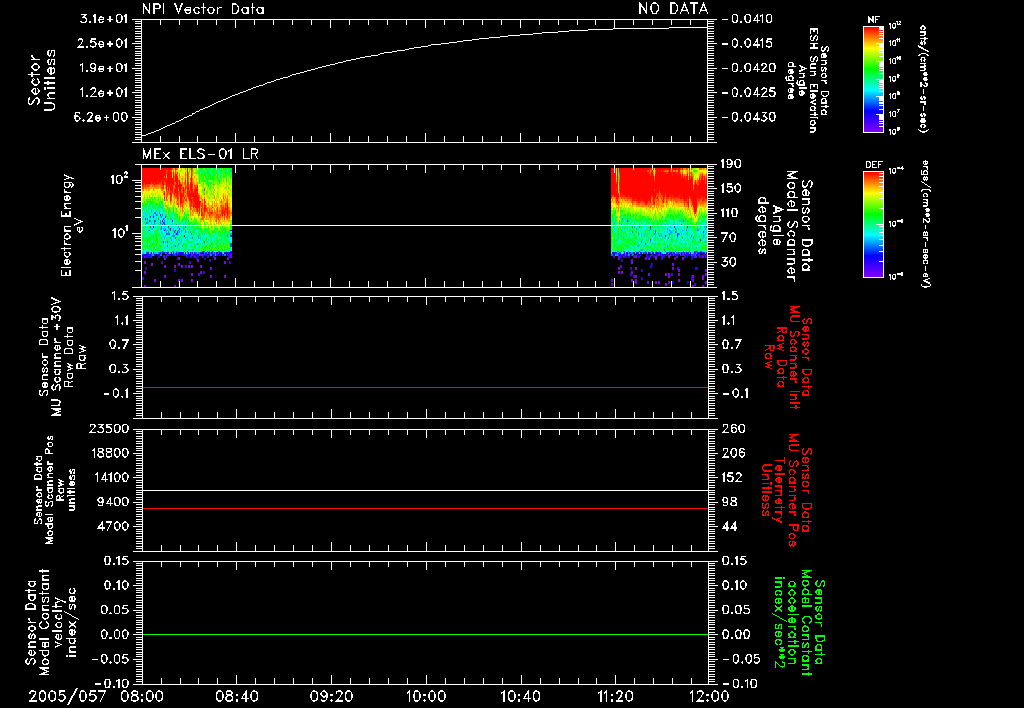This screenshot has height=708, width=1024.
Task: Click the NF scale units label
Action: point(923,78)
